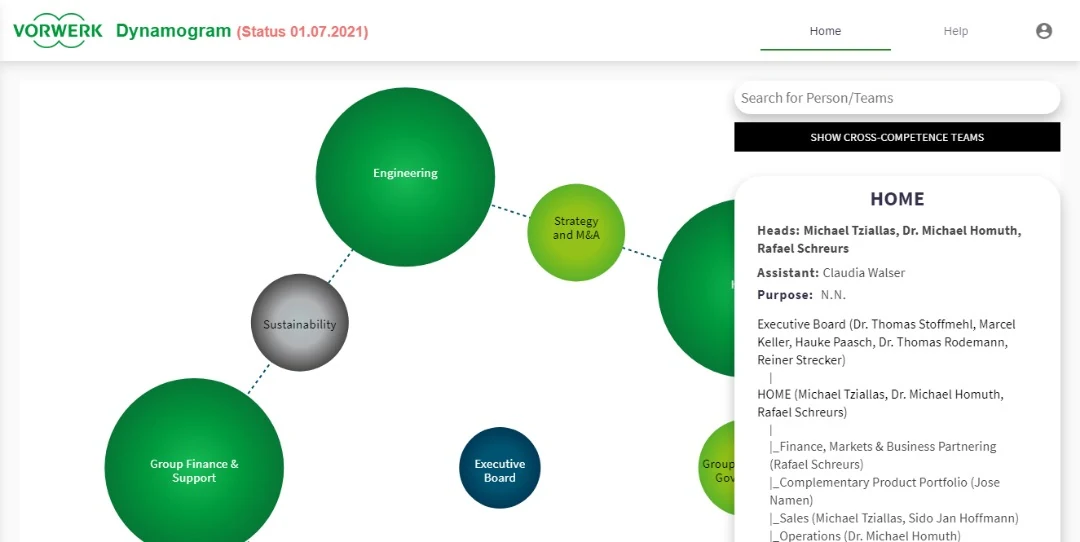Select HOME (Michael Tziallas) hierarchy entry
Image resolution: width=1080 pixels, height=542 pixels.
coord(880,404)
